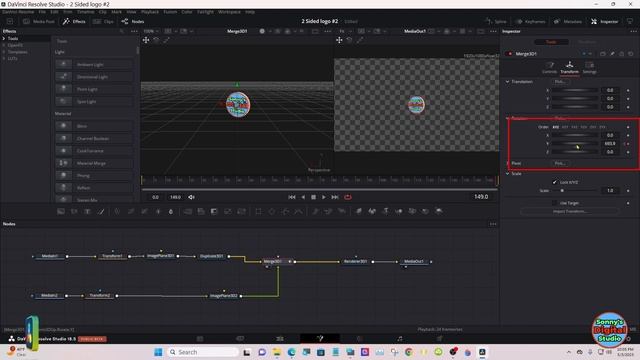Open the Clips panel

(x=103, y=21)
